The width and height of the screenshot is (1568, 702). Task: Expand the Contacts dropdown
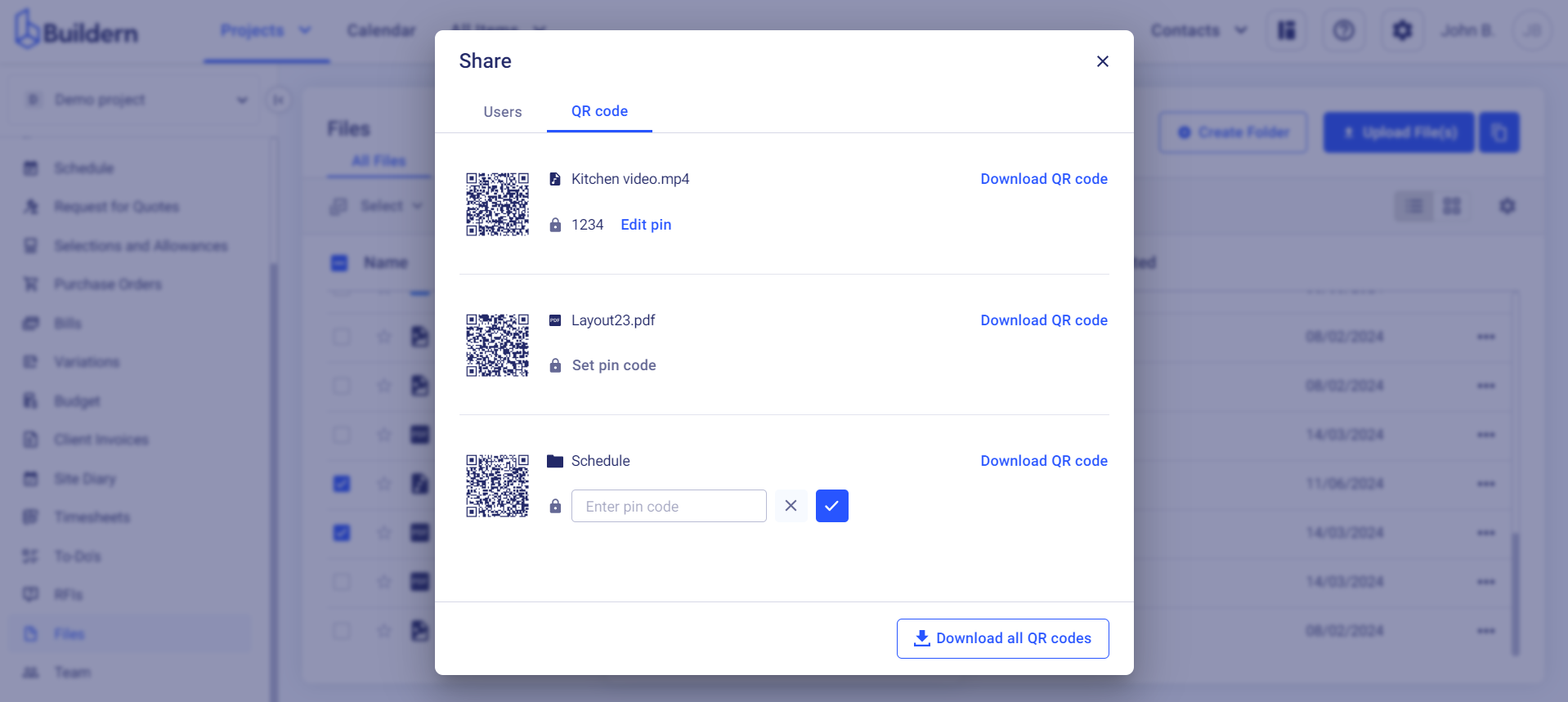pos(1198,30)
